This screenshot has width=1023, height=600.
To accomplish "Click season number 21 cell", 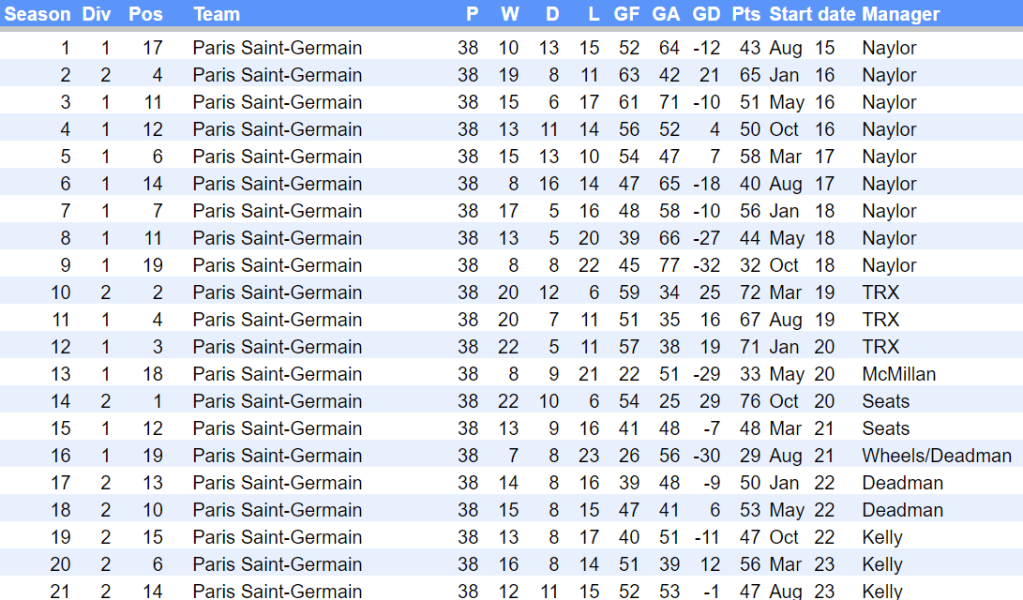I will click(60, 590).
